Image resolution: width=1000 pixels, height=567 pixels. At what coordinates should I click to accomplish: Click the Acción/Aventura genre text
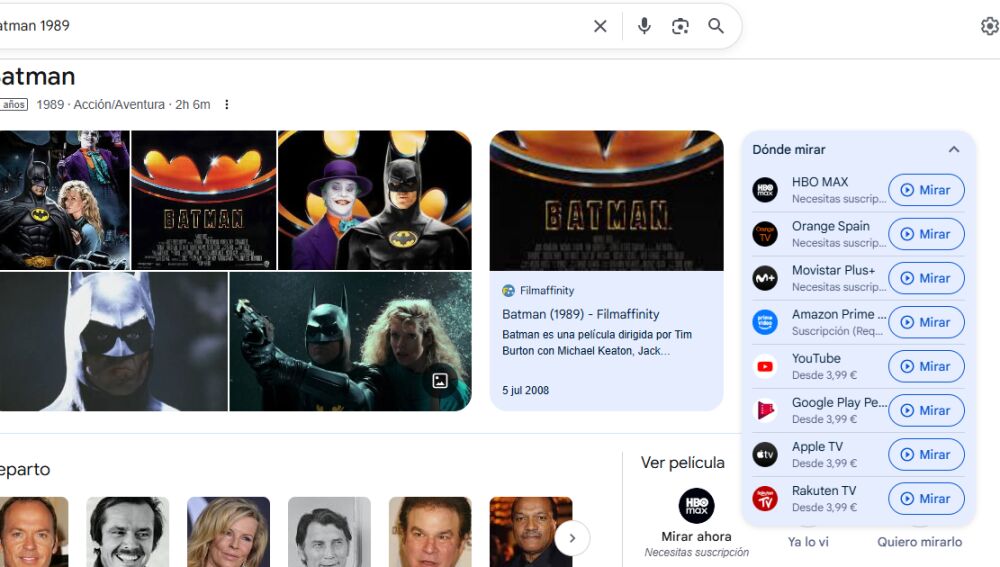click(x=119, y=105)
